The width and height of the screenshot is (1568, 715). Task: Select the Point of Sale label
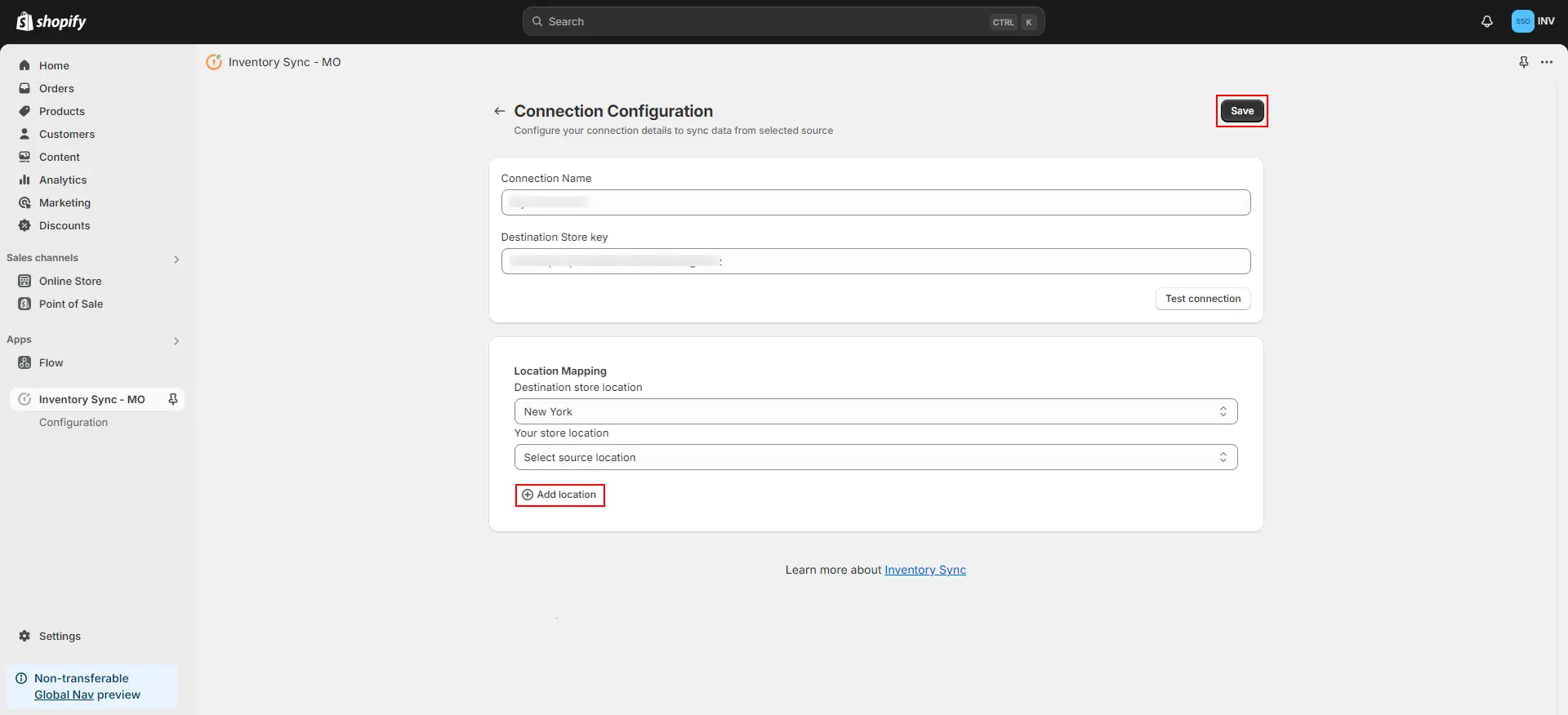click(x=71, y=304)
